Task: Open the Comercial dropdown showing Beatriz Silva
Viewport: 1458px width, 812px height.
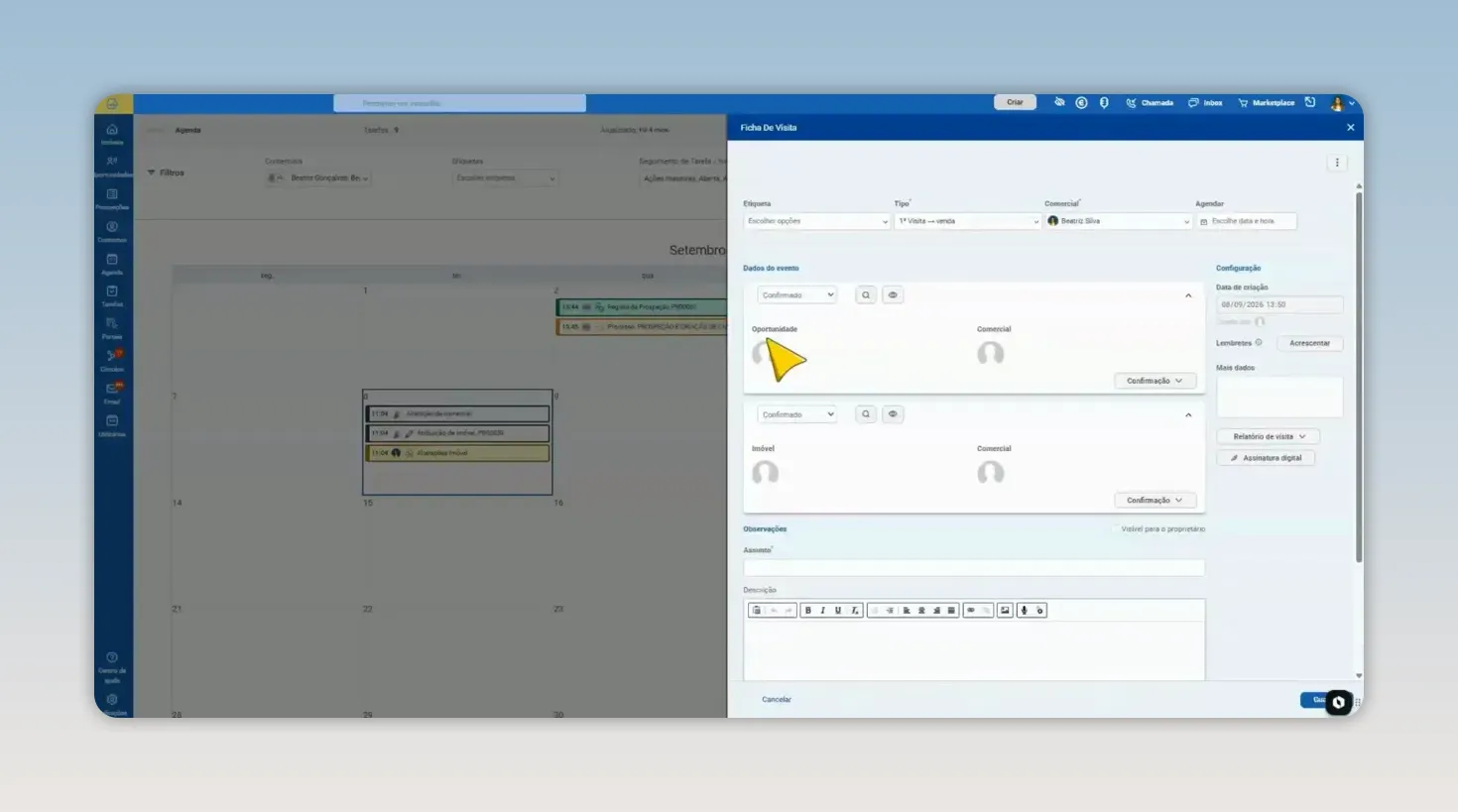Action: tap(1118, 222)
